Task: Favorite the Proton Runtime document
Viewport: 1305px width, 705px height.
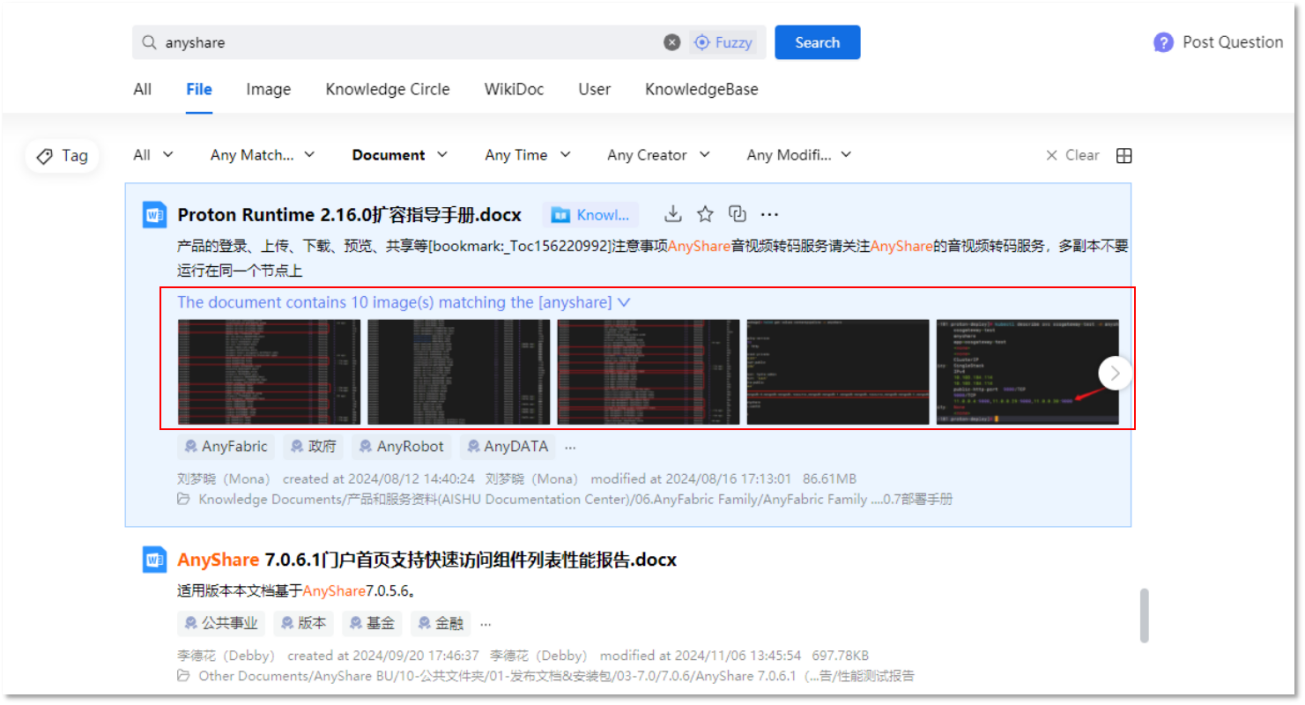Action: (x=705, y=214)
